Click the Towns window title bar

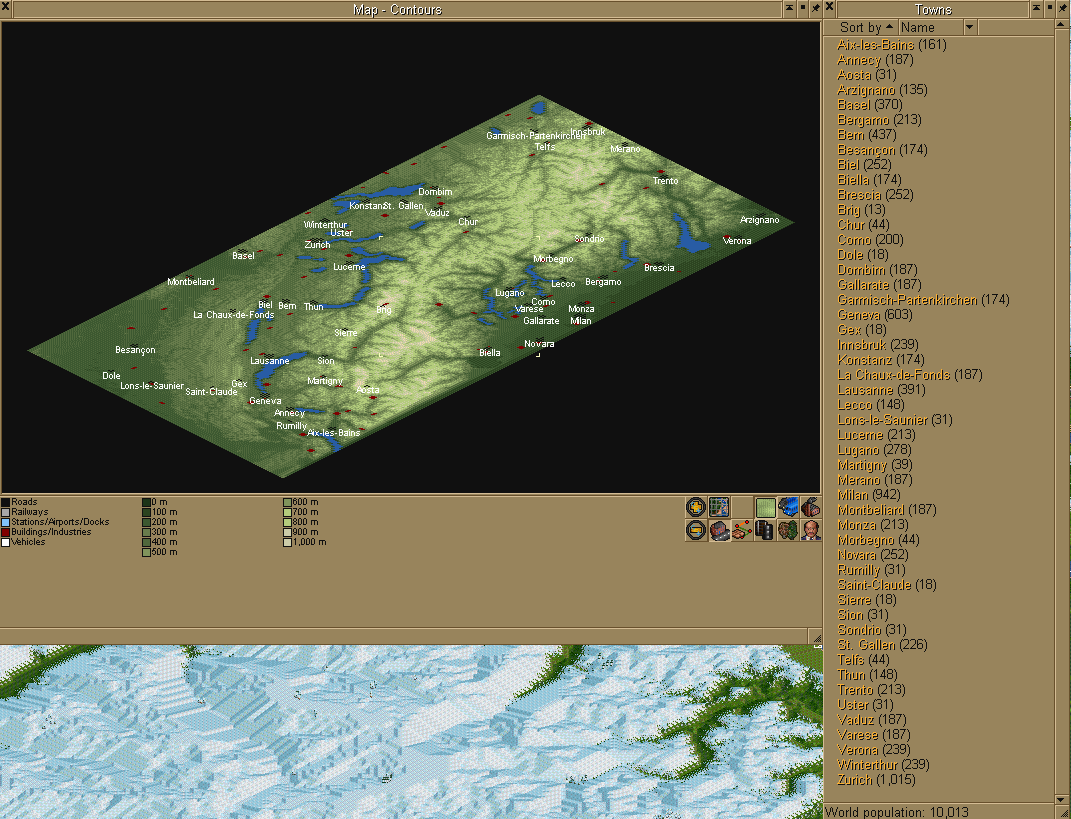933,9
